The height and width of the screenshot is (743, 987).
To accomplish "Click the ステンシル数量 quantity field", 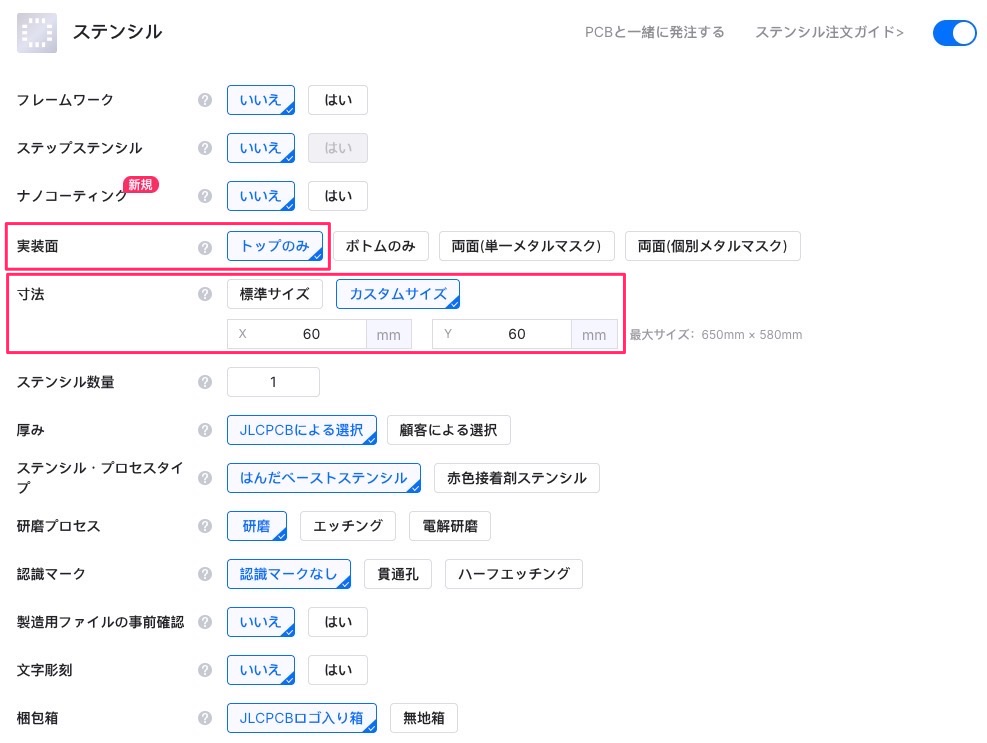I will pos(273,382).
